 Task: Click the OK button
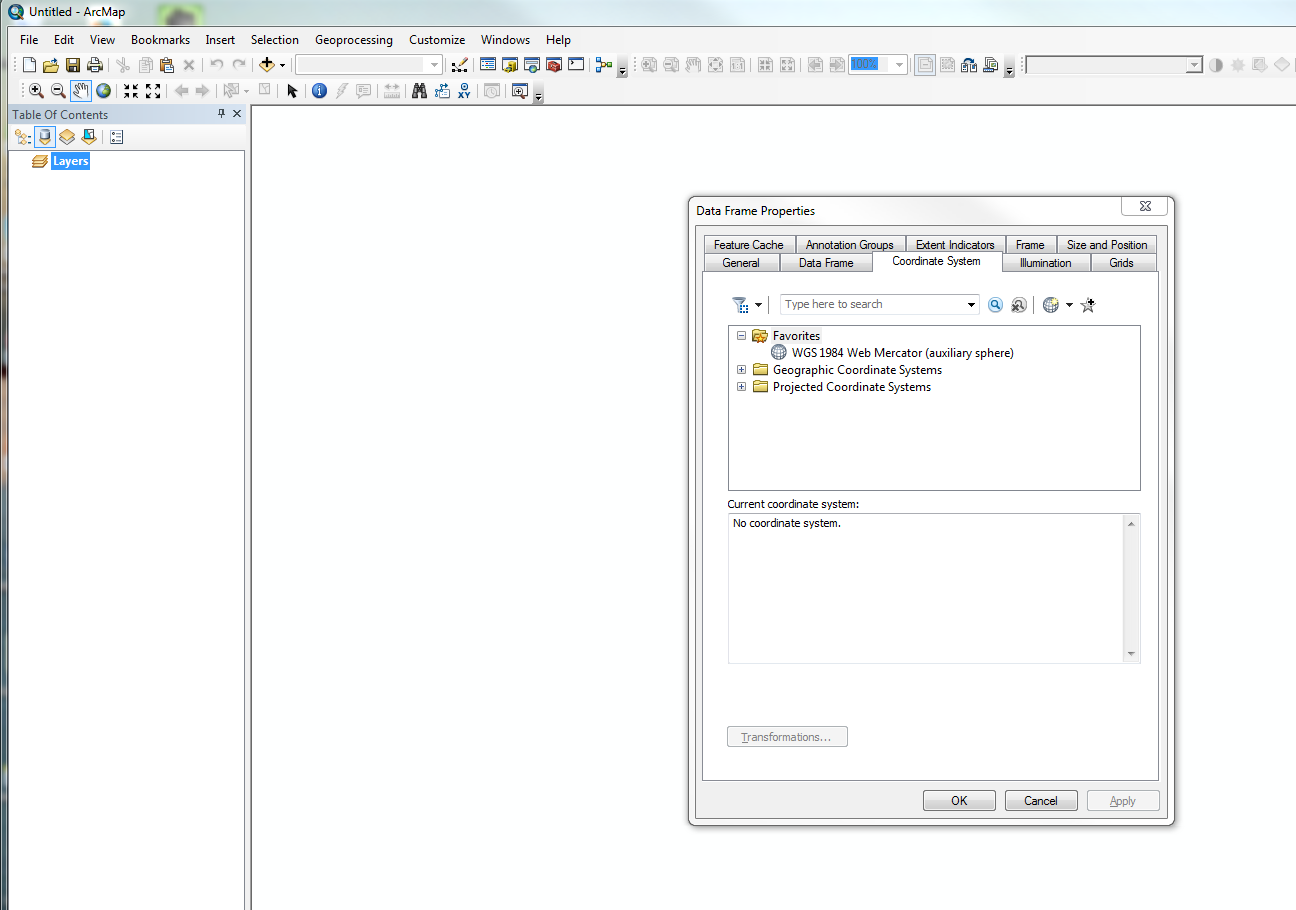(959, 800)
